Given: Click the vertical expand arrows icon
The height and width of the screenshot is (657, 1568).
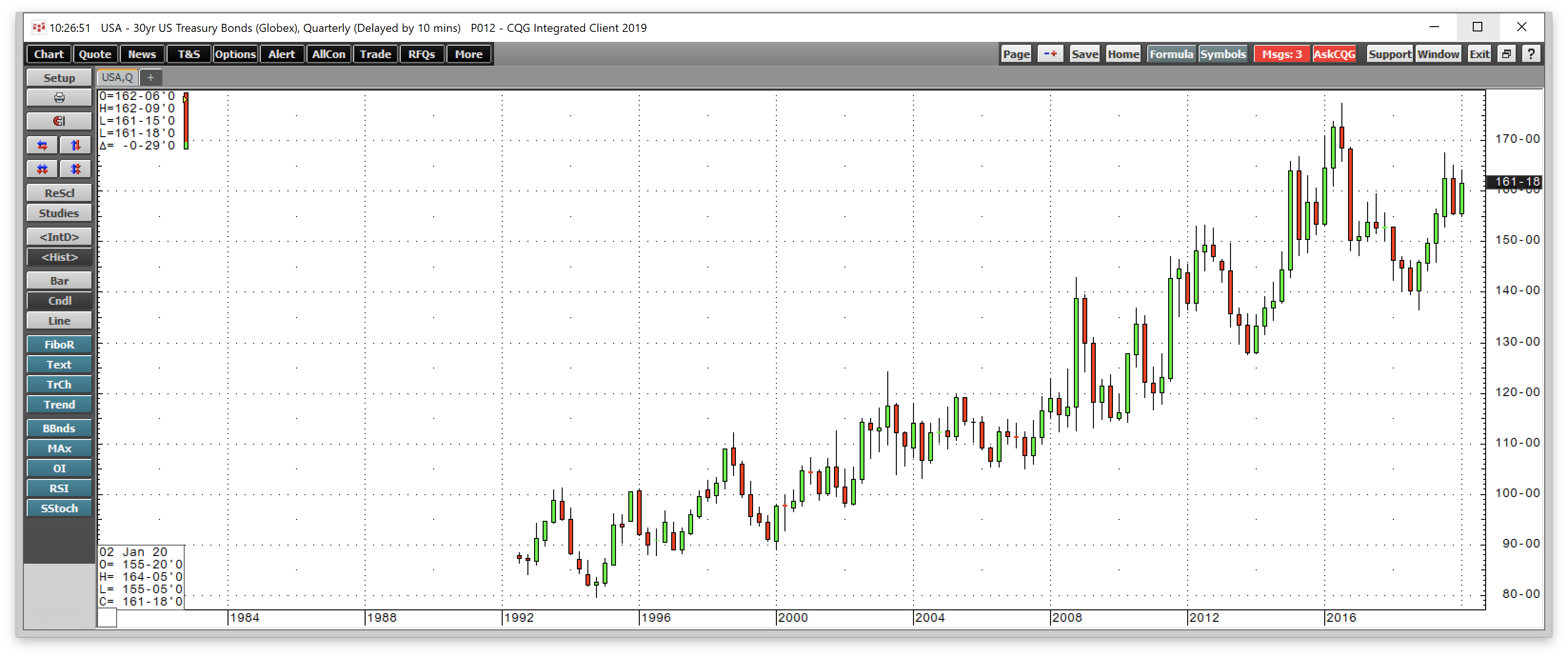Looking at the screenshot, I should tap(76, 145).
